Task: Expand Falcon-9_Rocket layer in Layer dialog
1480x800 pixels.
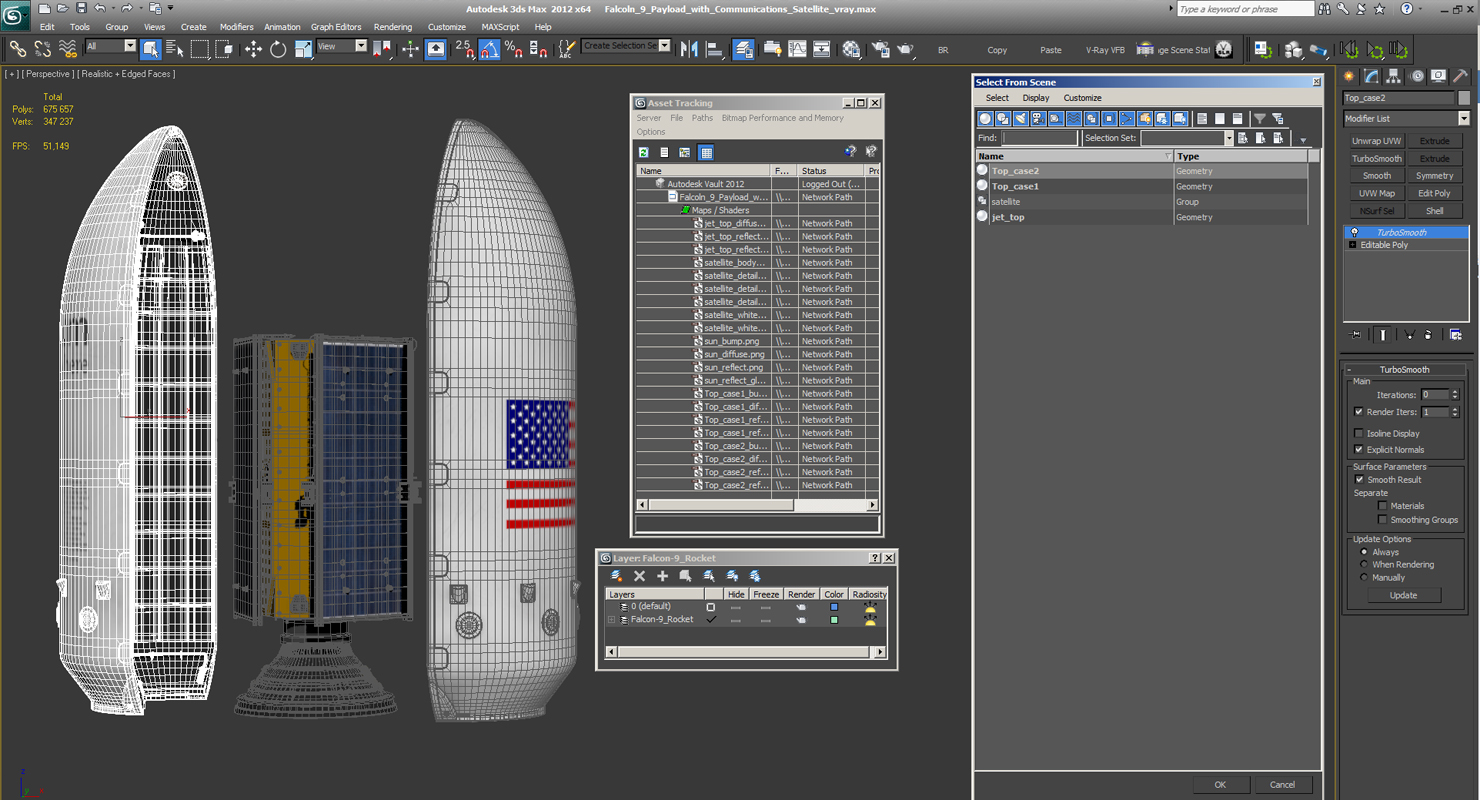Action: coord(611,620)
